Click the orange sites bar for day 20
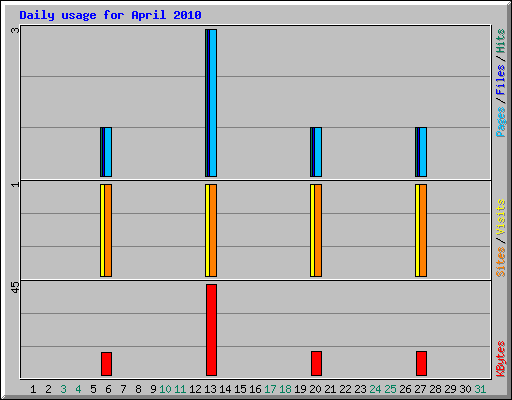Image resolution: width=512 pixels, height=400 pixels. 318,230
